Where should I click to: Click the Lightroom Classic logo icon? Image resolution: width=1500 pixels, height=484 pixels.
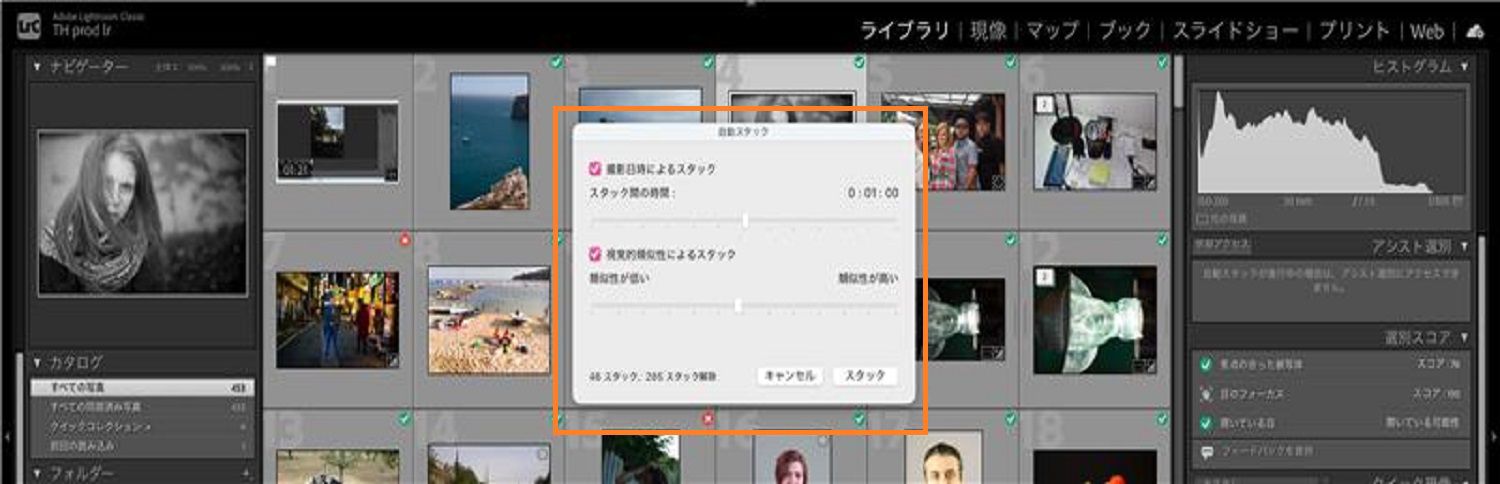[29, 24]
